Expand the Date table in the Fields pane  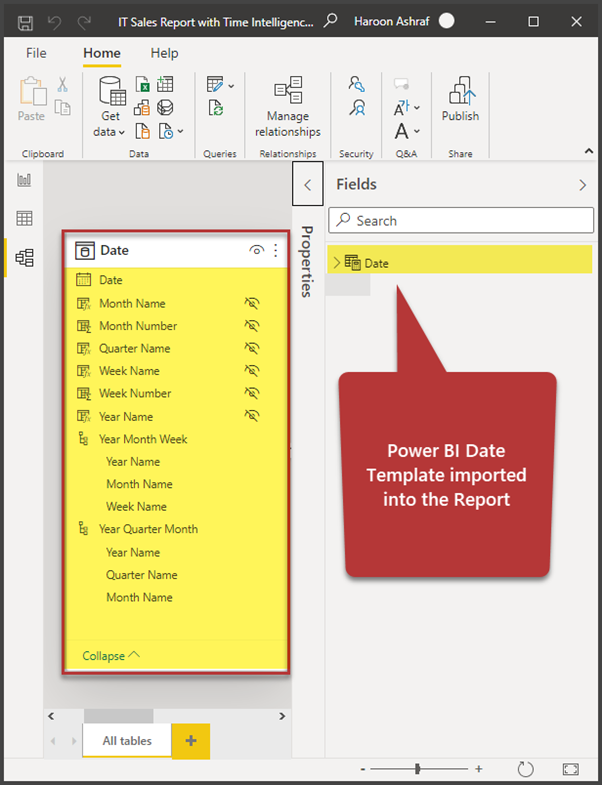[x=337, y=263]
